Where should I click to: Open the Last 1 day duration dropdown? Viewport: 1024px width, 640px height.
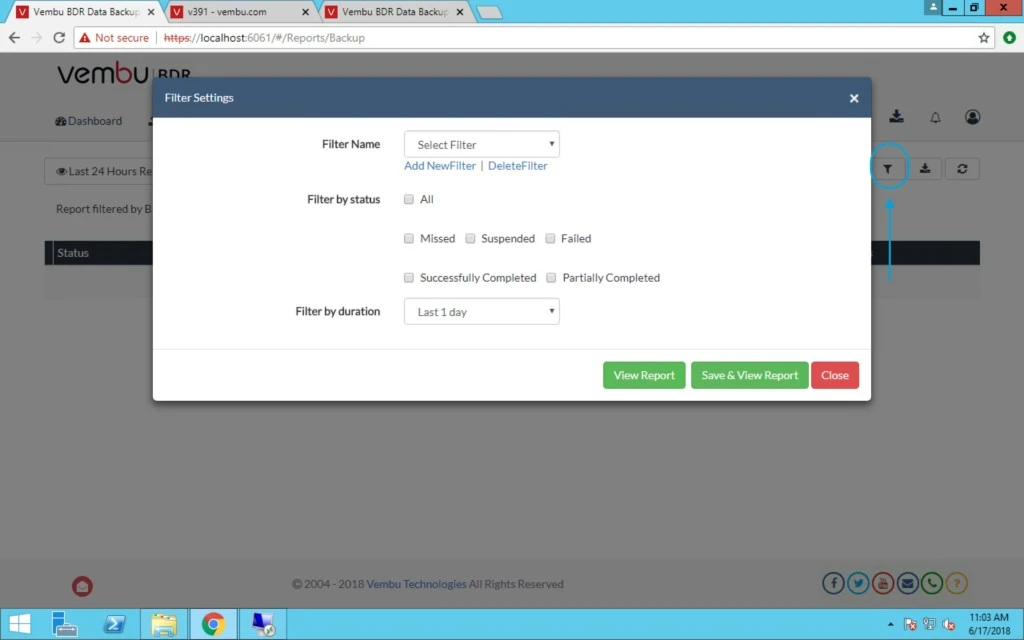pos(481,312)
